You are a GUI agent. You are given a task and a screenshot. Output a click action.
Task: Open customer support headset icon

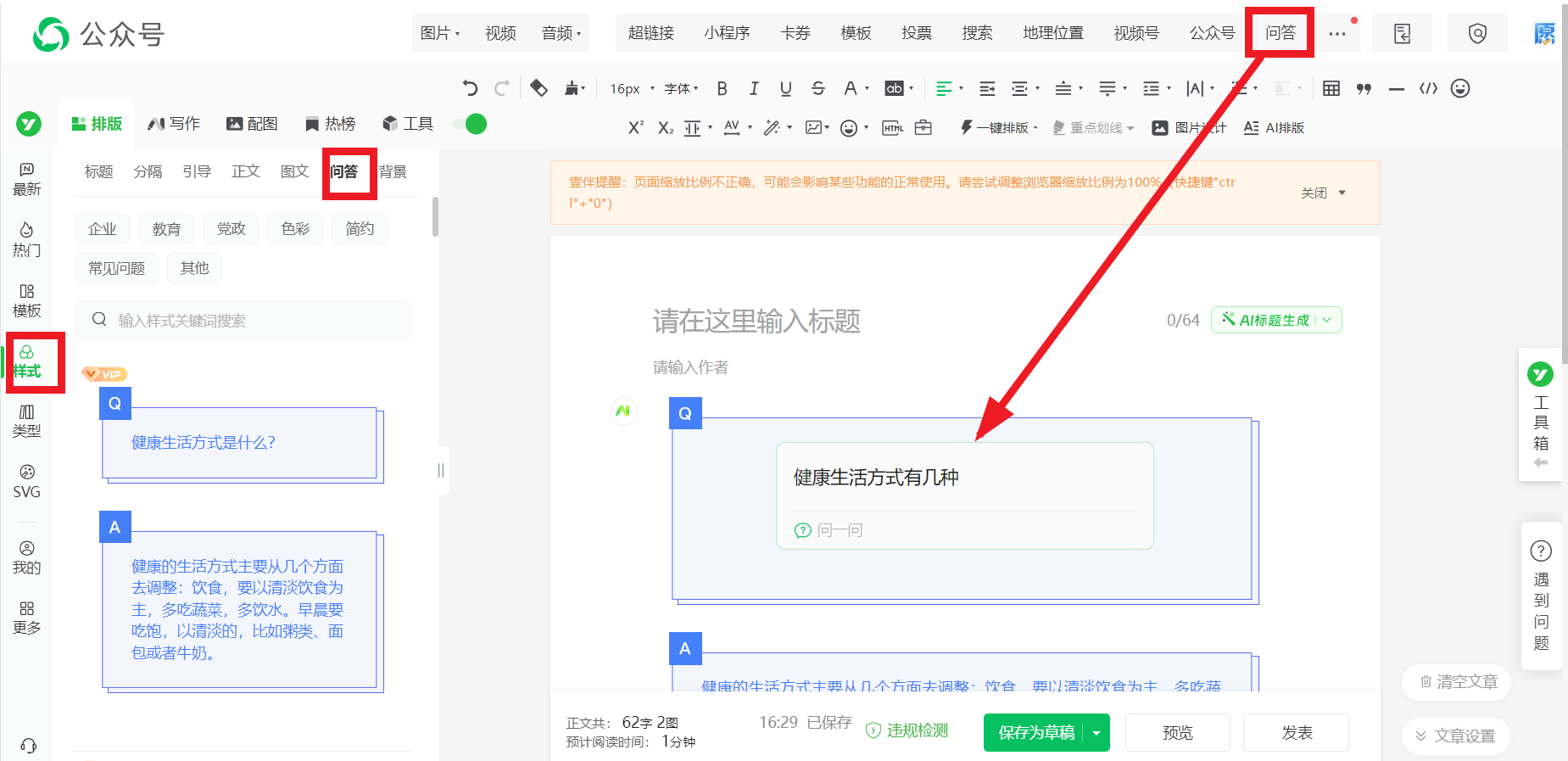28,746
